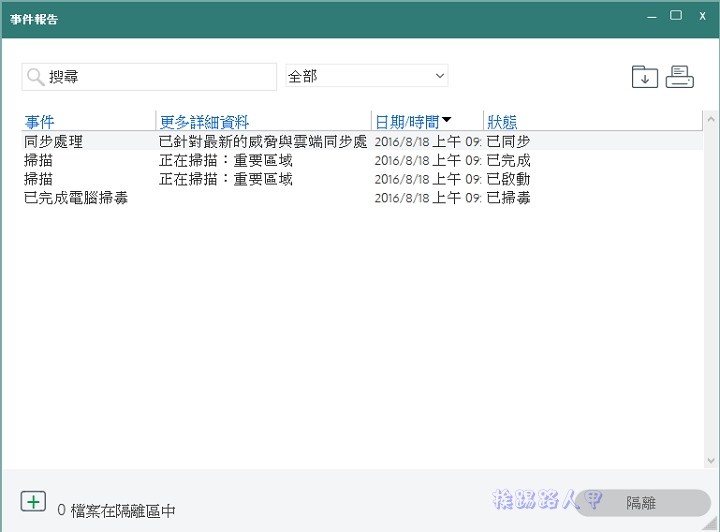Sort by the 狀態 column header

pos(592,122)
